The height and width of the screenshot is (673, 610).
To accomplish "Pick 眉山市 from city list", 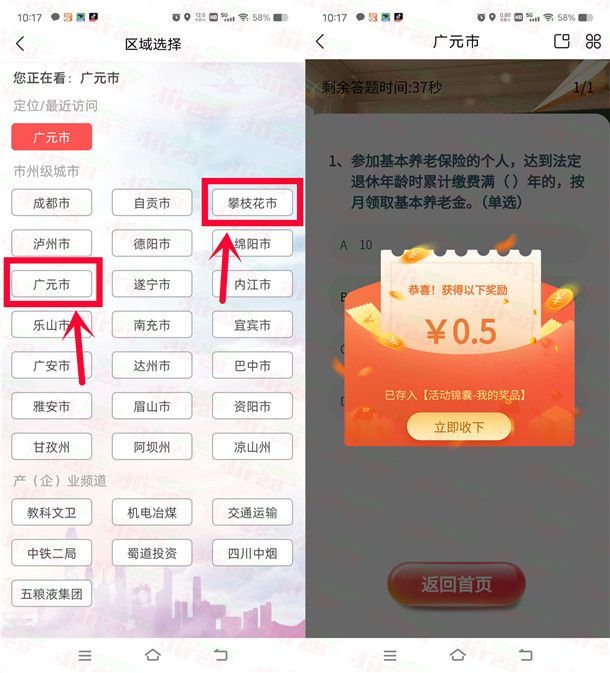I will pos(152,406).
